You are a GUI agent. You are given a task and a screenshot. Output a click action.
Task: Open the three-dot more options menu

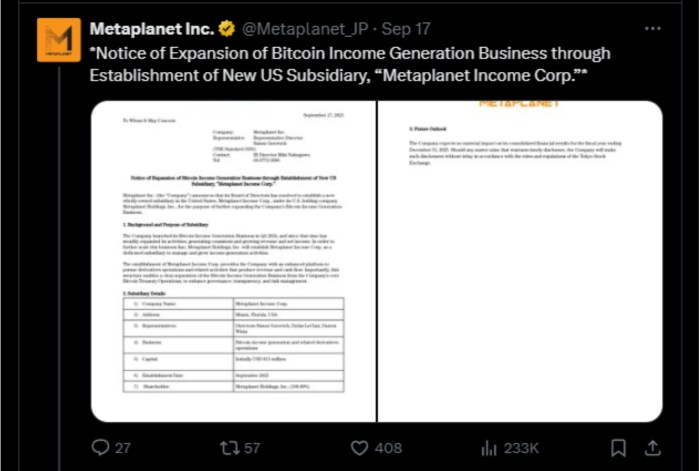[652, 29]
